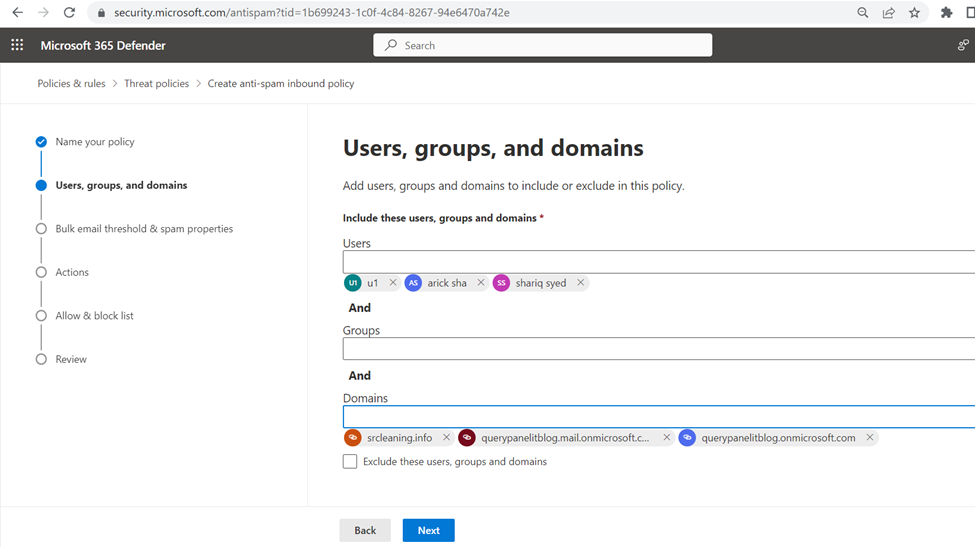Remove querypanelitblog.onmicrosoft.com domain
The image size is (975, 547).
pyautogui.click(x=870, y=438)
